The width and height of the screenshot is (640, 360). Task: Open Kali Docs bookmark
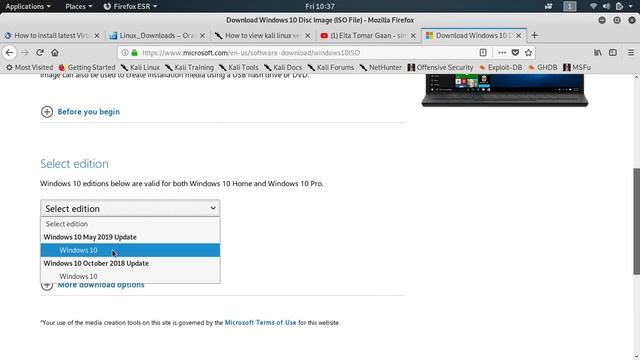click(x=283, y=67)
